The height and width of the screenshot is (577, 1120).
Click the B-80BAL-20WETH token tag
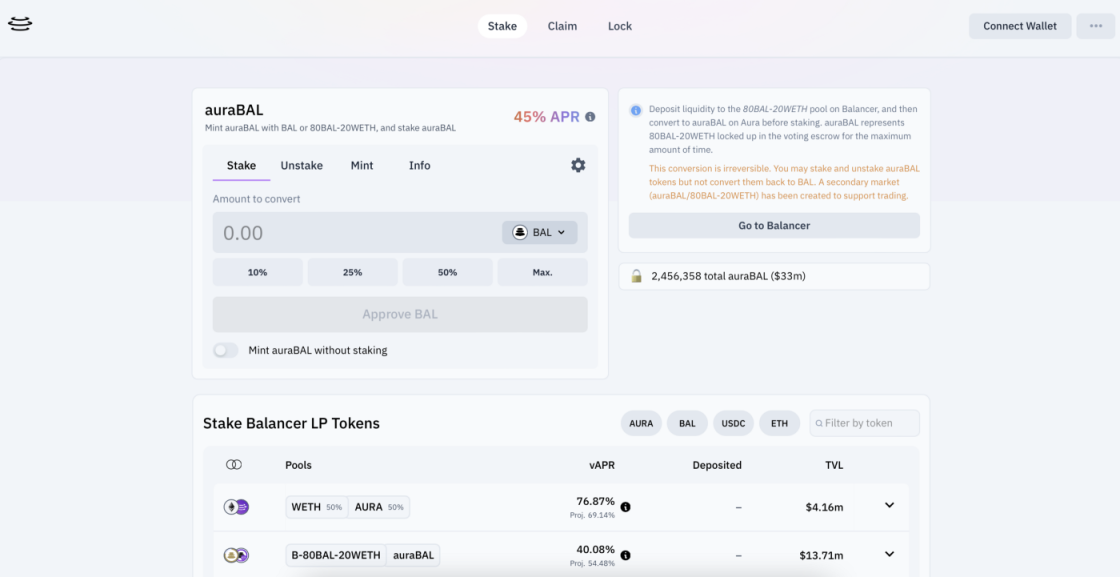tap(336, 555)
